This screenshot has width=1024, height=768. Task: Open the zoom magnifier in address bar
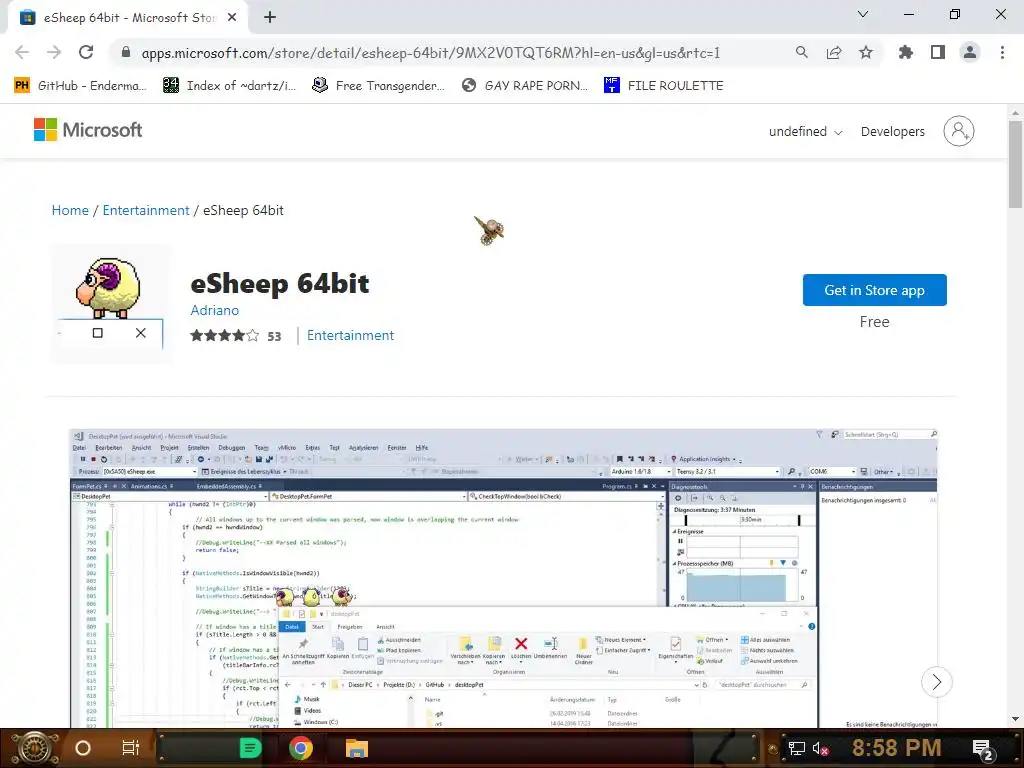801,52
